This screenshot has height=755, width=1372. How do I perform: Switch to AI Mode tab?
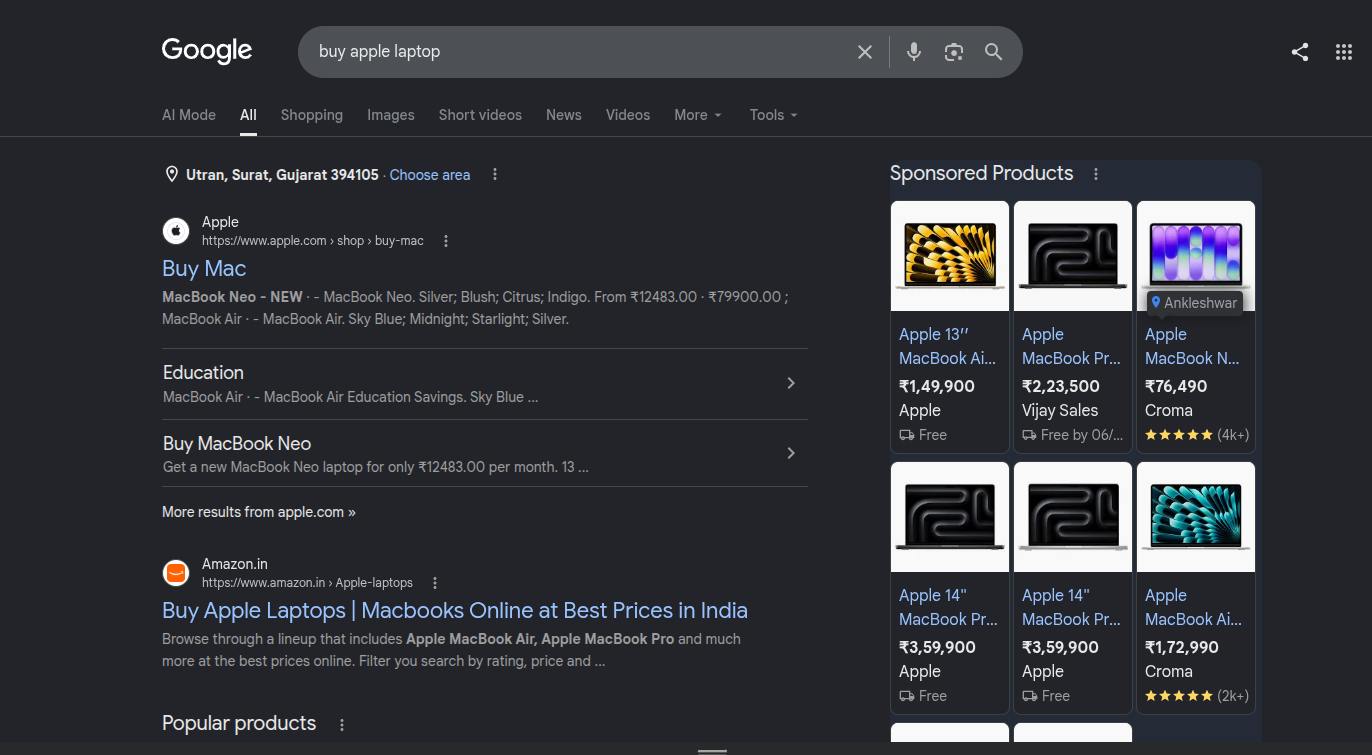(x=189, y=115)
